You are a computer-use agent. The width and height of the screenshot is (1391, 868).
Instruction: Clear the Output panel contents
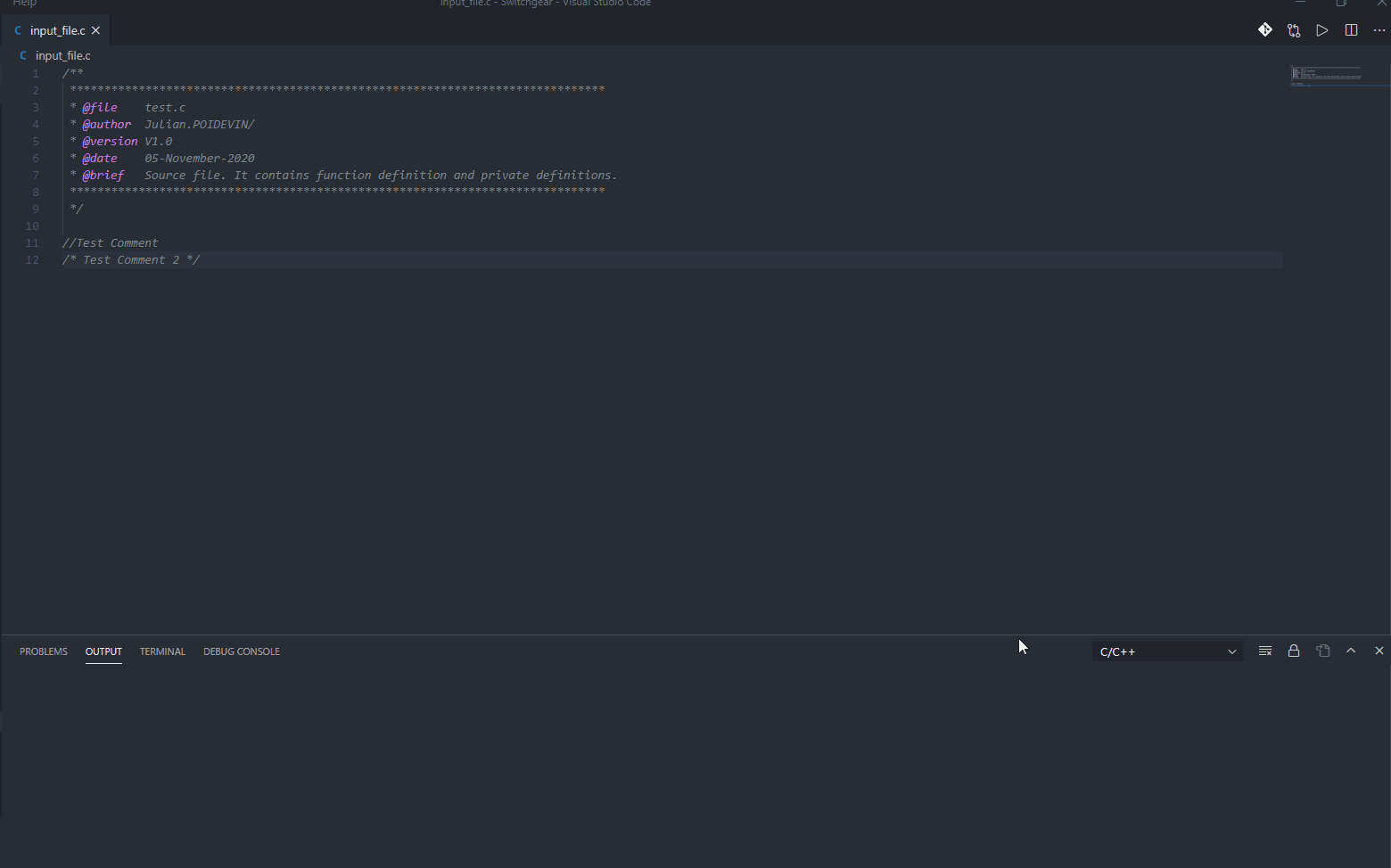pyautogui.click(x=1264, y=651)
